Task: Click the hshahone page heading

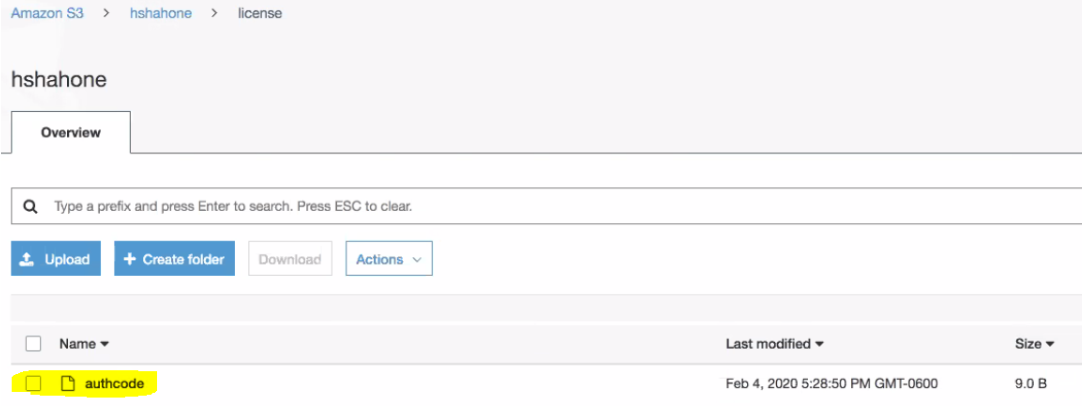Action: pos(59,79)
